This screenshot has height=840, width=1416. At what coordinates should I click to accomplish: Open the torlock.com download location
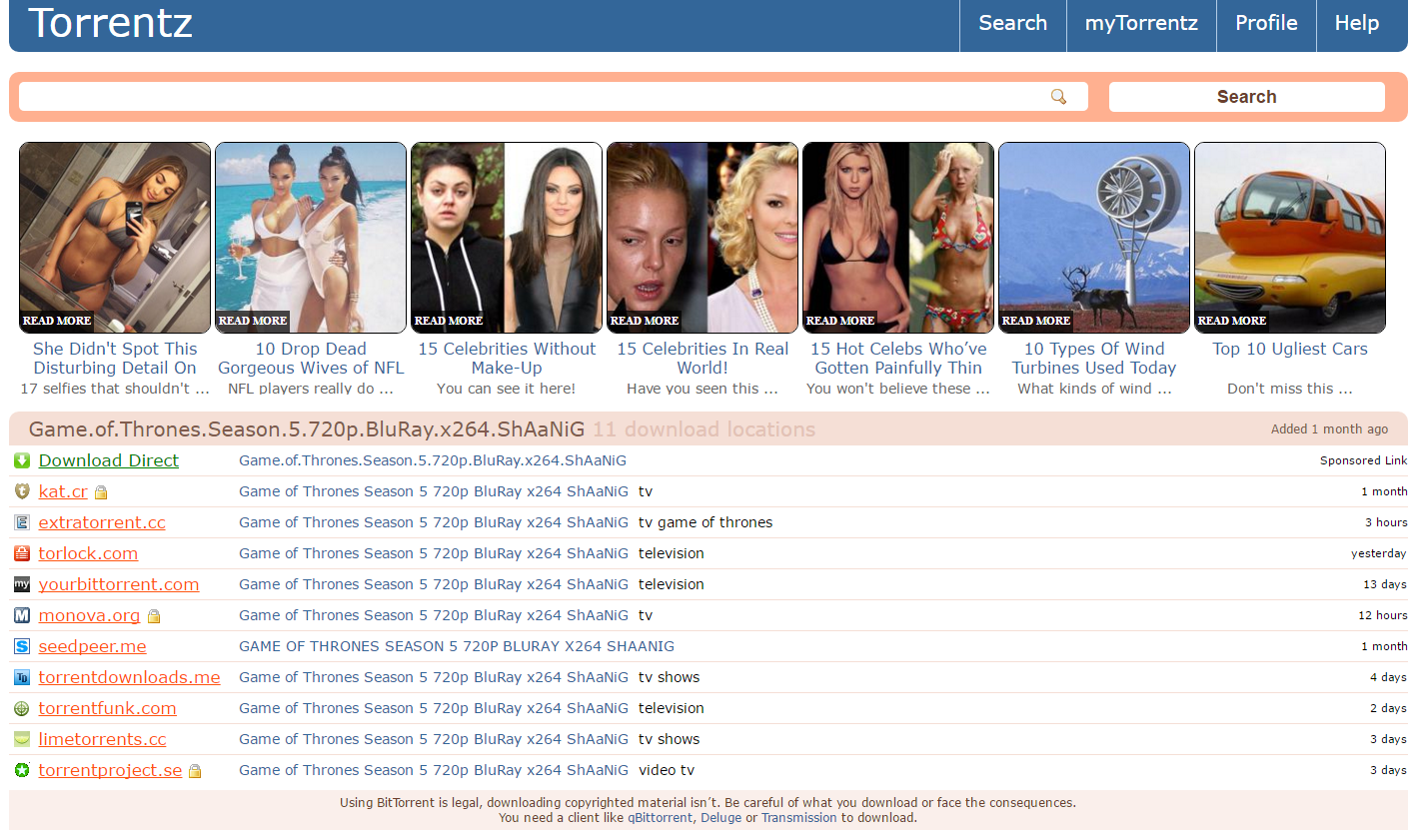pos(88,553)
